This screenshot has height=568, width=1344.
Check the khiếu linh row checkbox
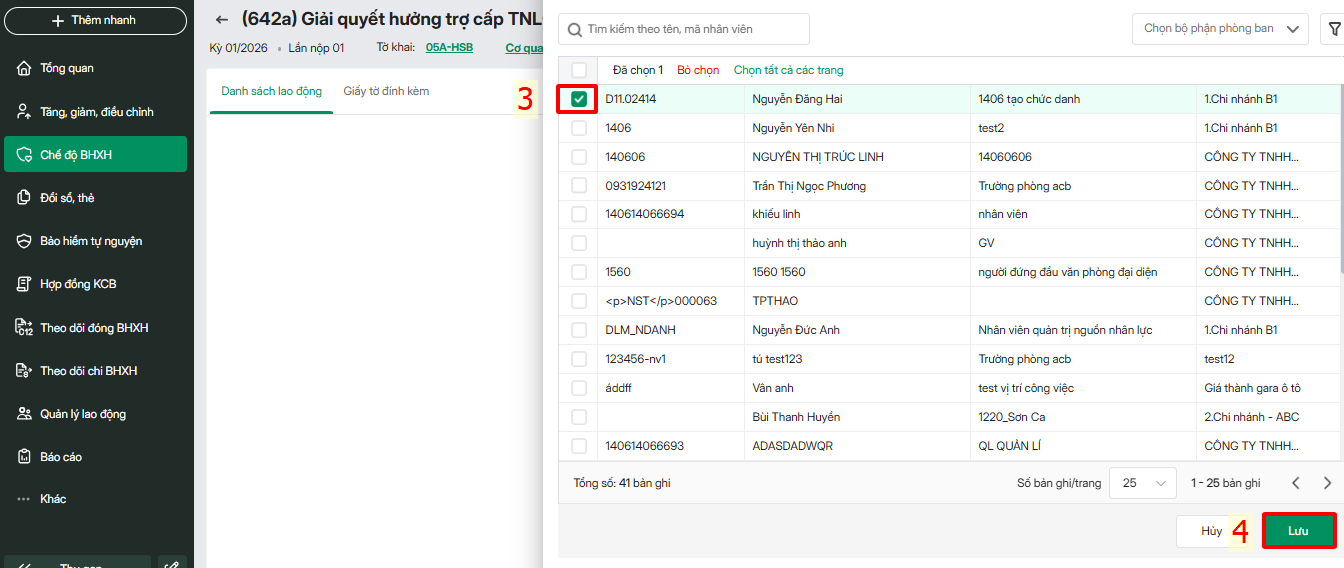pyautogui.click(x=579, y=214)
